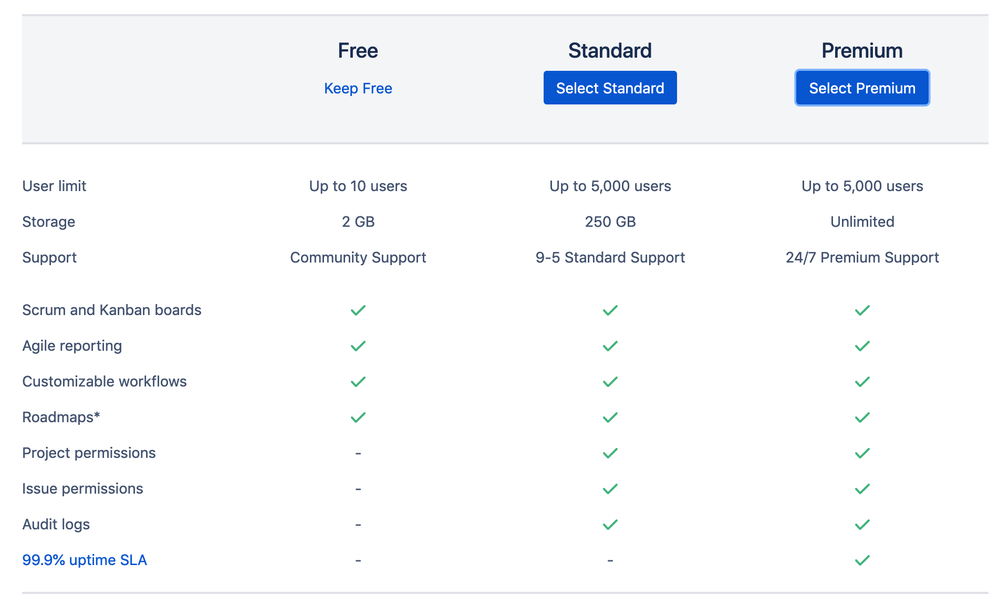Click Standard plan Audit logs checkmark
The height and width of the screenshot is (607, 999).
pyautogui.click(x=610, y=524)
